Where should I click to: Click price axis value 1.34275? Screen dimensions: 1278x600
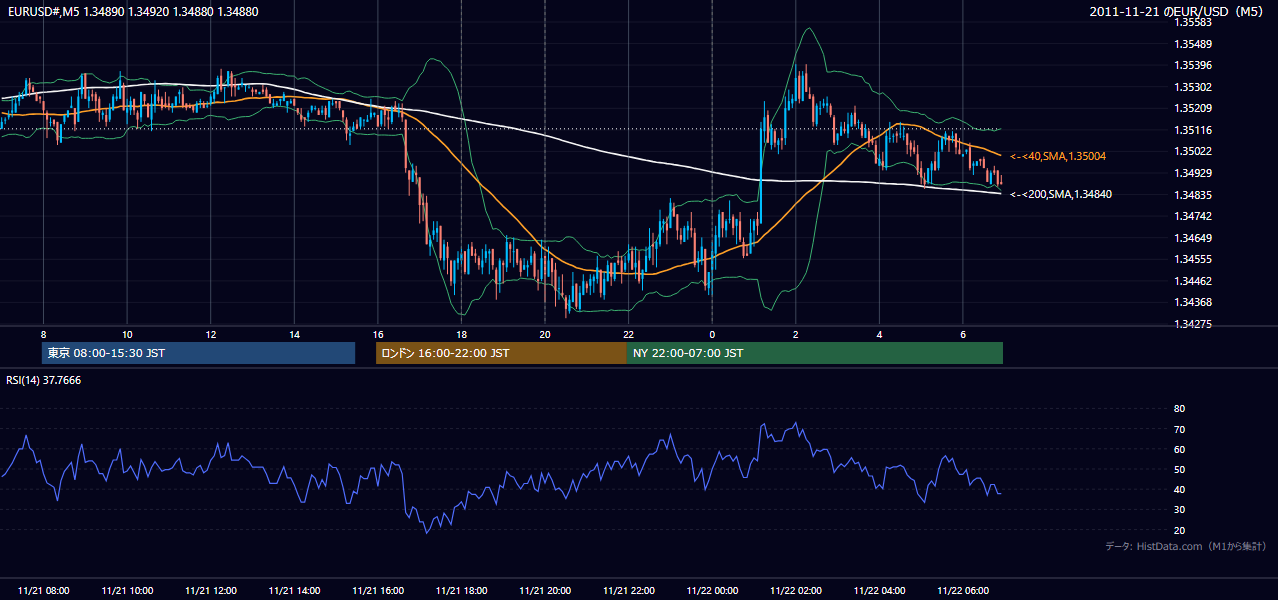(x=1193, y=324)
